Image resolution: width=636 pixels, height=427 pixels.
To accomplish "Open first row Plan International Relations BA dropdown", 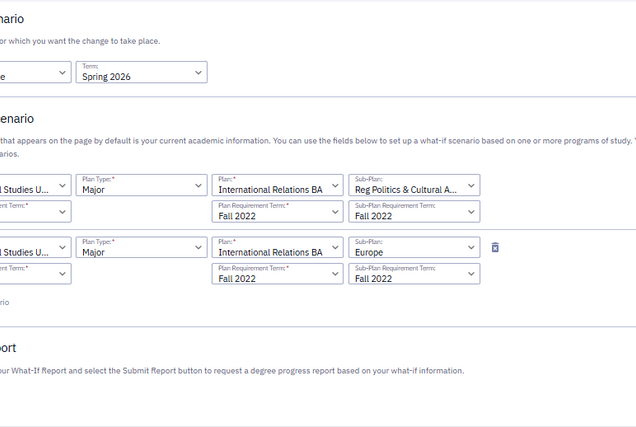I will coord(277,185).
